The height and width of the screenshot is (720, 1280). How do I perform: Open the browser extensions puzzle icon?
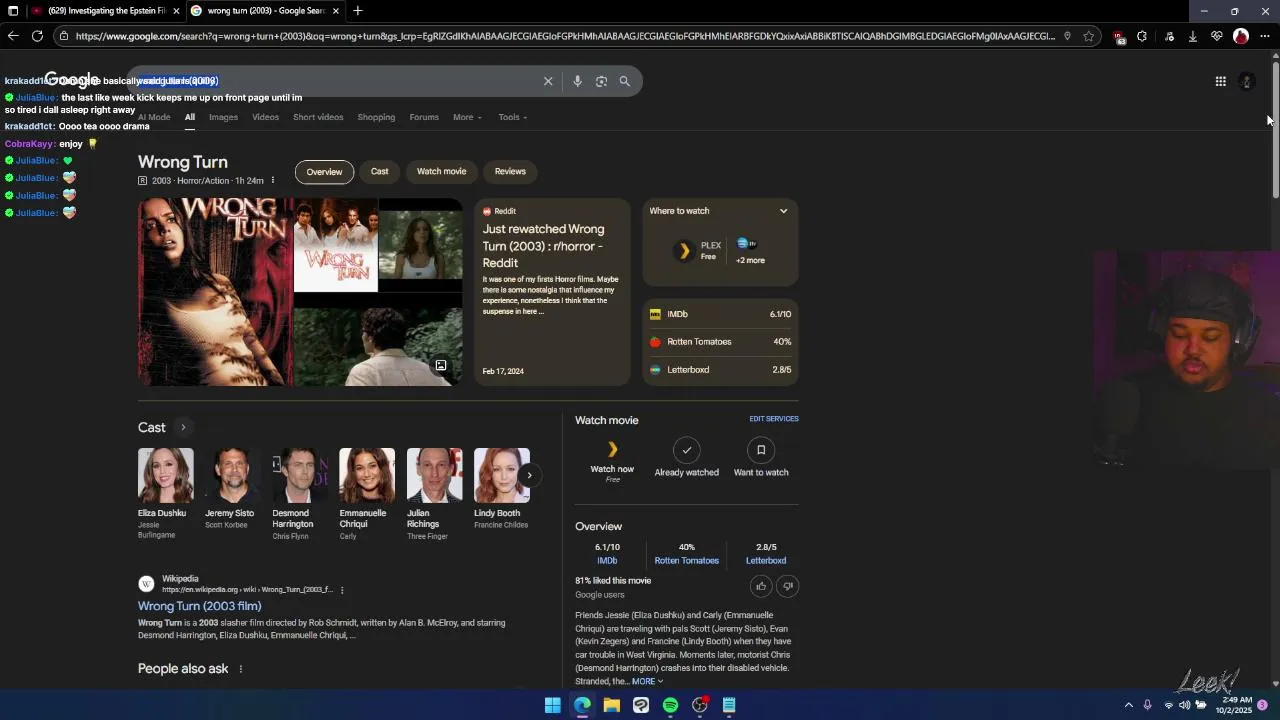pos(1141,36)
